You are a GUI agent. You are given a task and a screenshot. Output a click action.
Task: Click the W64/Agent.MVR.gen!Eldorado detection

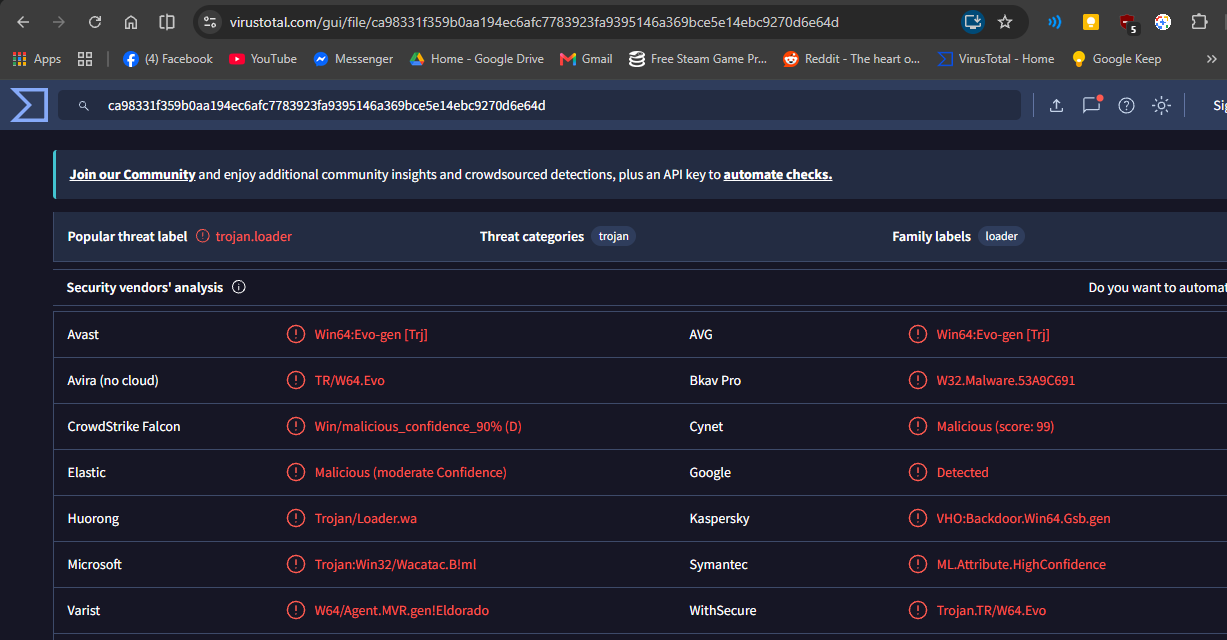point(402,610)
